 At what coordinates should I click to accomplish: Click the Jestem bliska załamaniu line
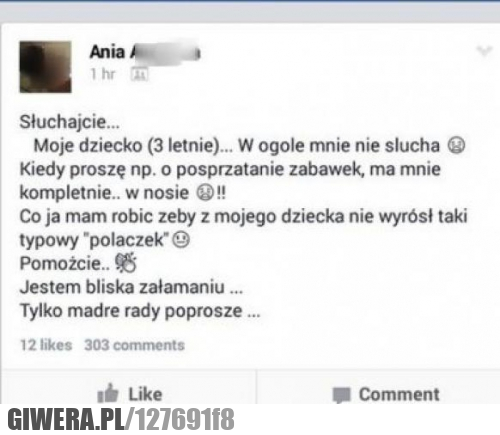pos(131,287)
